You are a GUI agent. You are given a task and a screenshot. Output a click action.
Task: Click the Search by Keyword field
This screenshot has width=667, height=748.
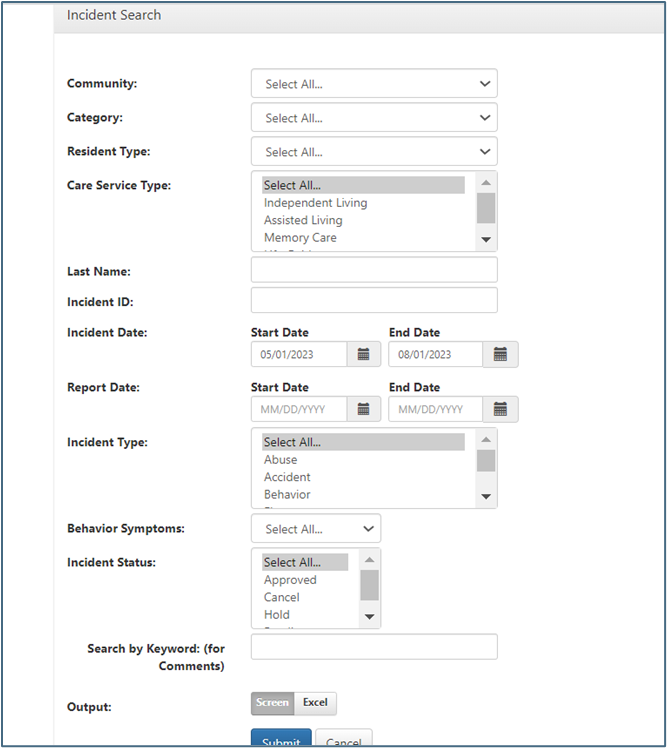(374, 647)
